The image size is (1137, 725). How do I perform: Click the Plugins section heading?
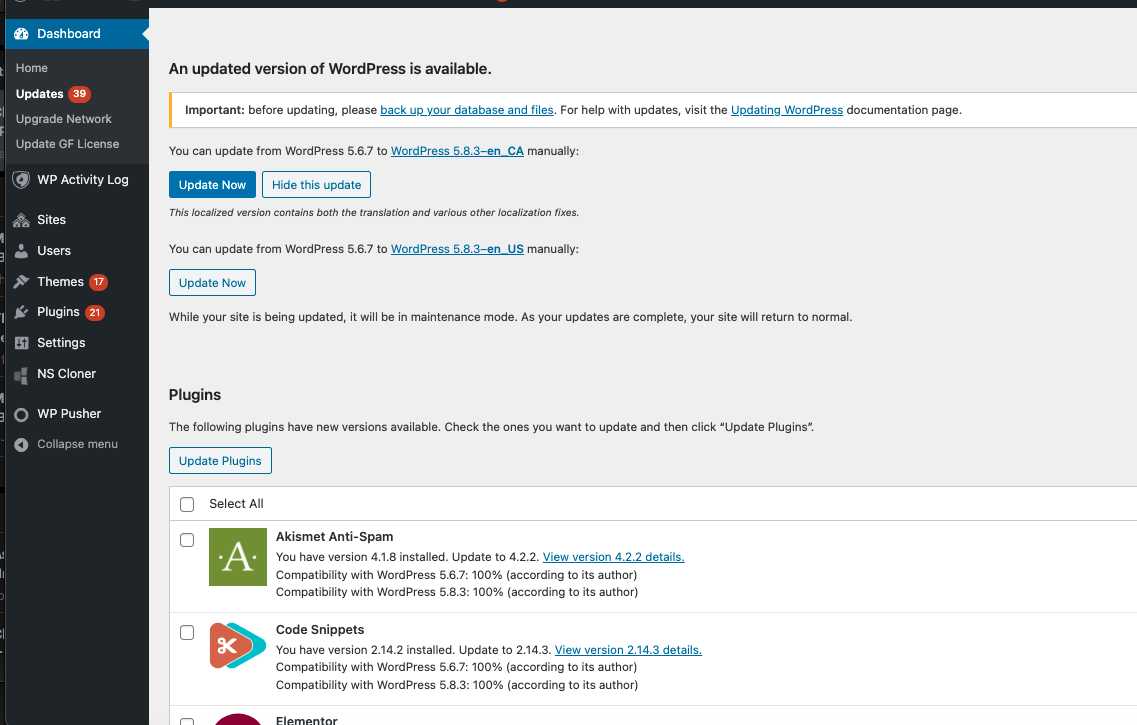[195, 395]
